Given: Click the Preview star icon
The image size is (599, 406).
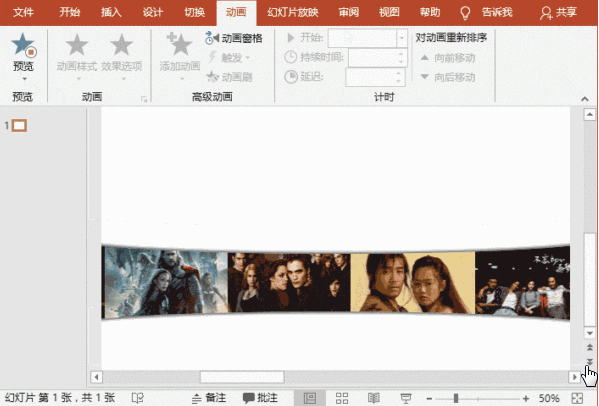Looking at the screenshot, I should tap(24, 45).
